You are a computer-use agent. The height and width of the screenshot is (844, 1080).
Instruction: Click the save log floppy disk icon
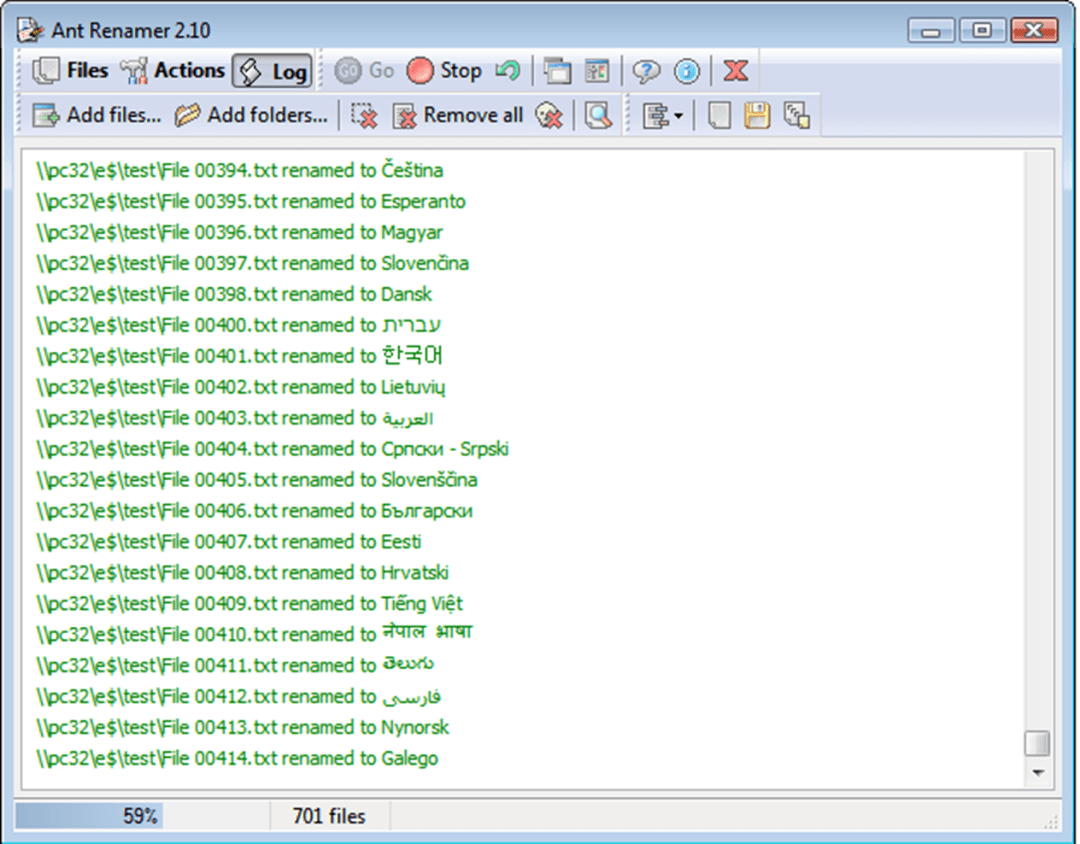(x=757, y=116)
